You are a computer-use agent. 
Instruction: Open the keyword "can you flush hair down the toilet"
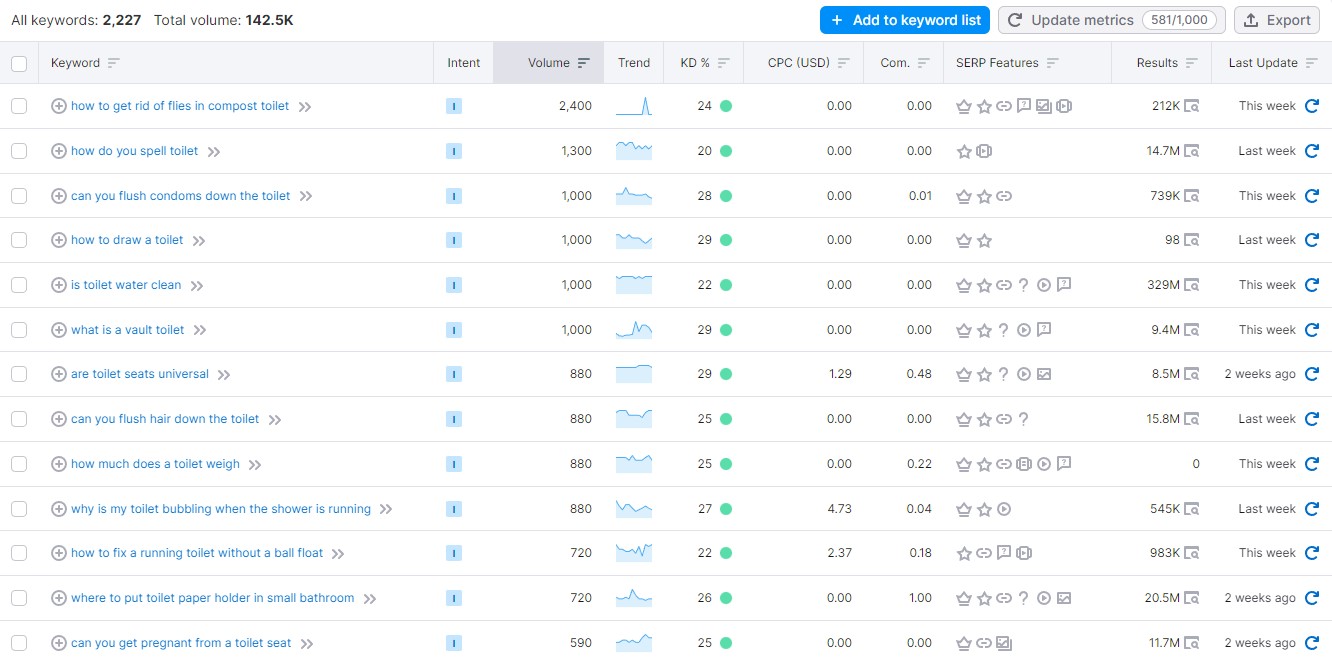165,418
